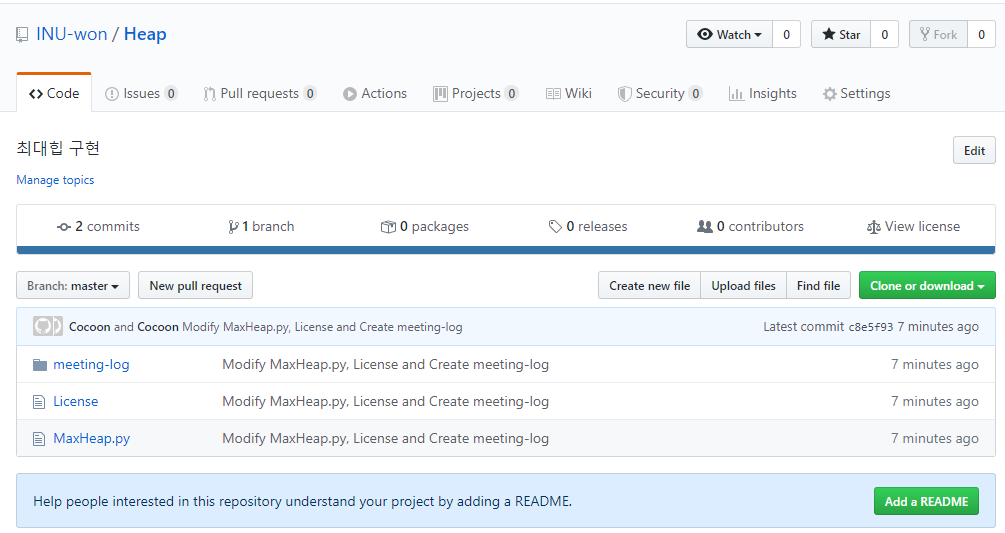Open the 0 packages page
The image size is (1005, 533).
[x=424, y=226]
